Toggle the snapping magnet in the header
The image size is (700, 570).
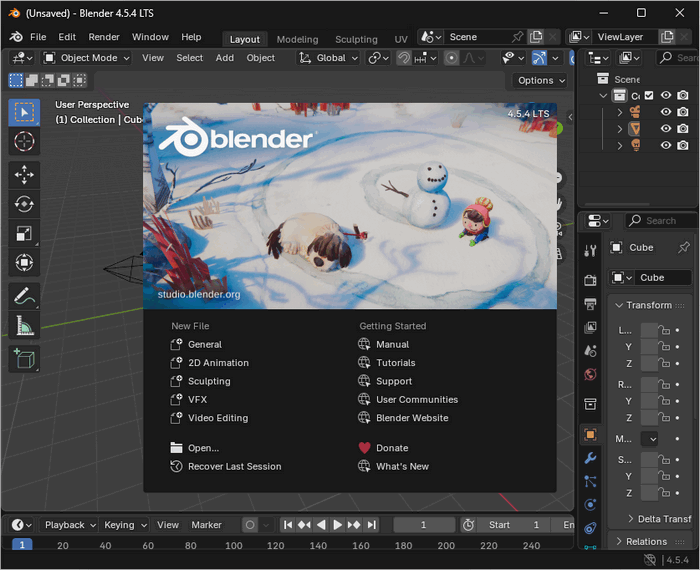(x=404, y=58)
